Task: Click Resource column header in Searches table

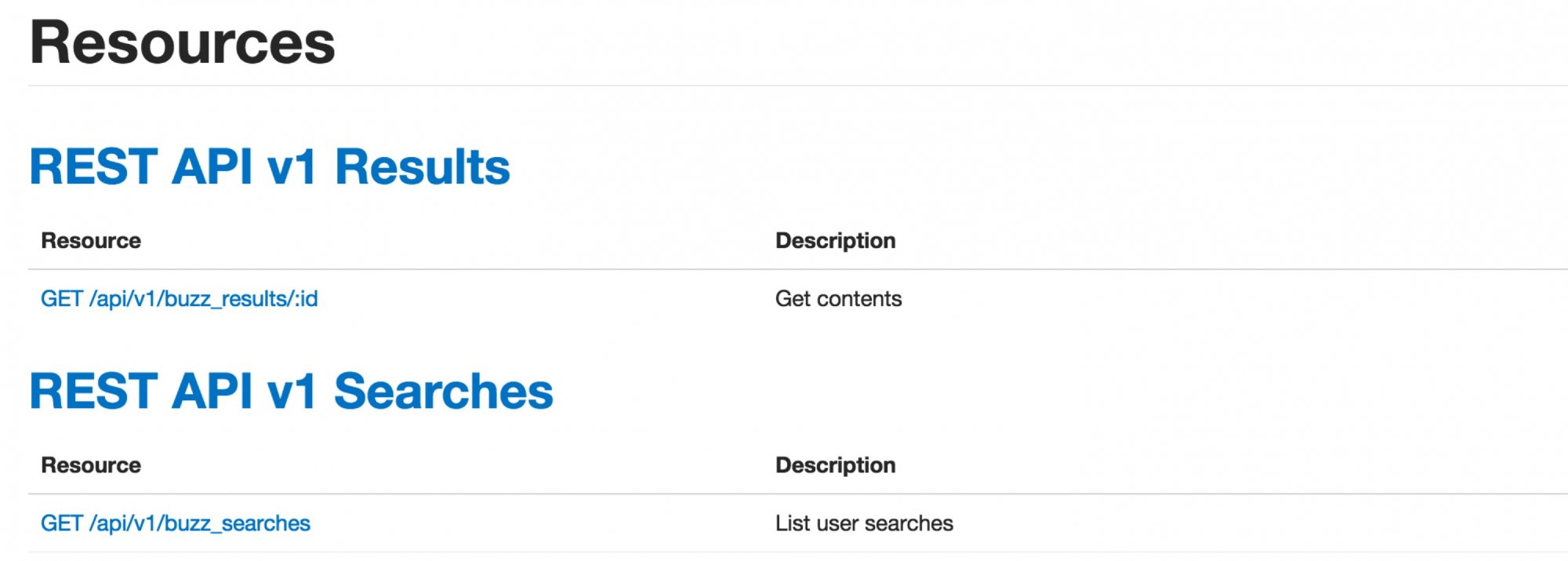Action: coord(91,465)
